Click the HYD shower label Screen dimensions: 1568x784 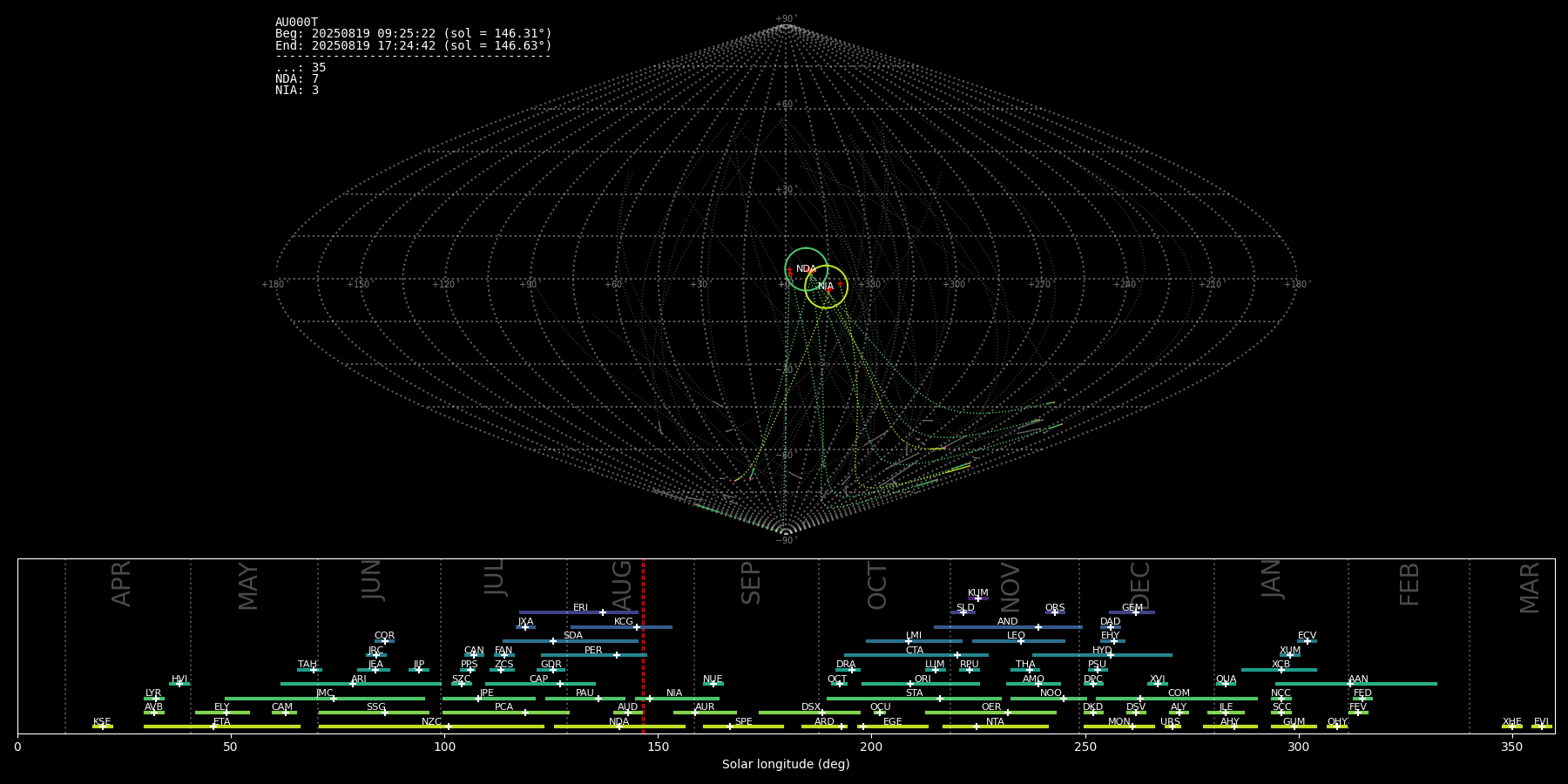[x=1102, y=651]
